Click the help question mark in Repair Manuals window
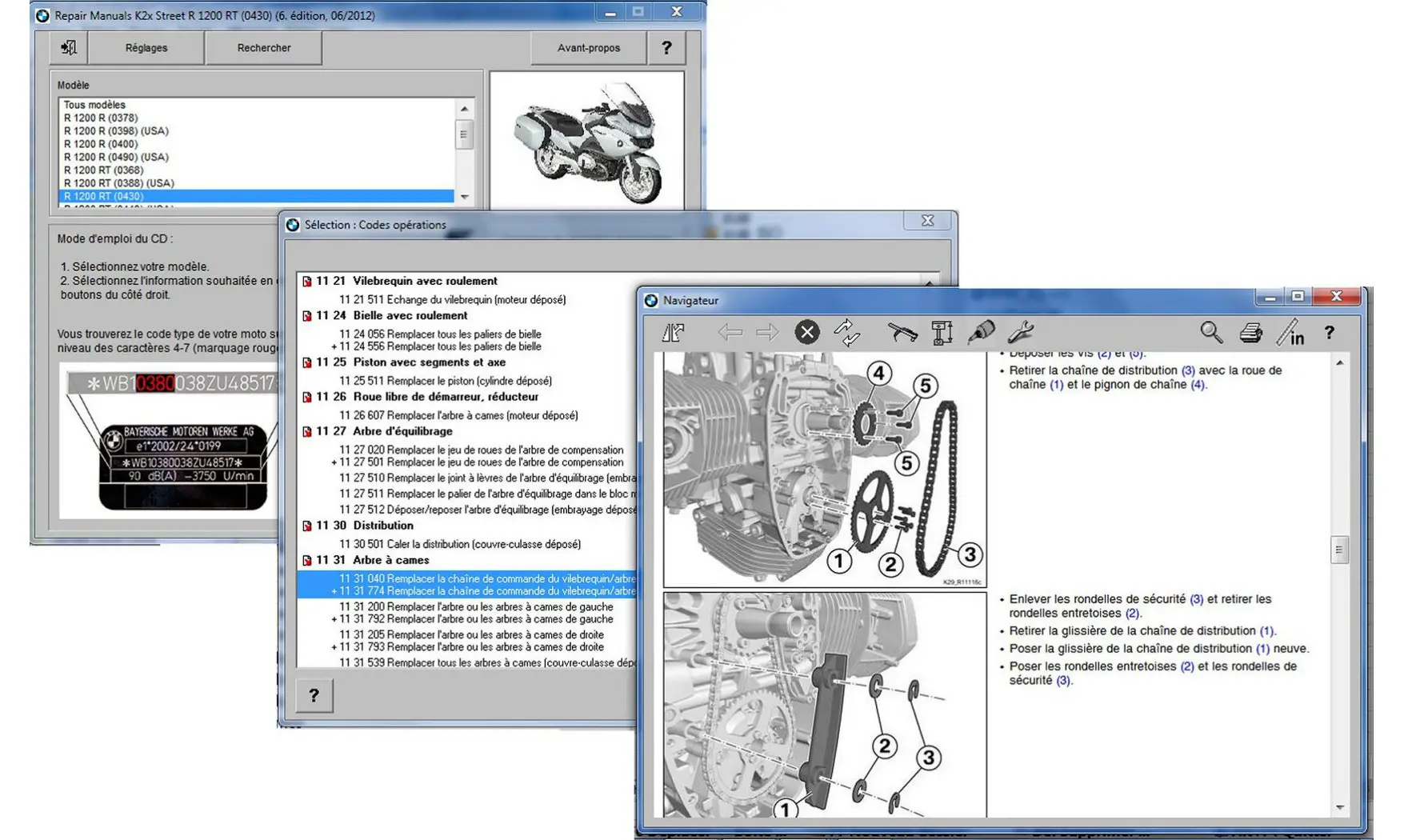This screenshot has width=1404, height=840. coord(666,48)
